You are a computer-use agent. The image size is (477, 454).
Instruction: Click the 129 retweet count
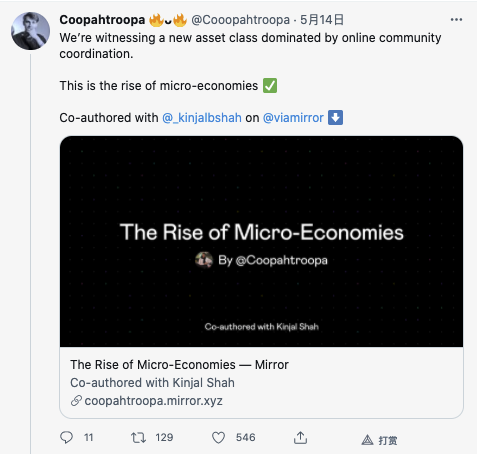(164, 437)
